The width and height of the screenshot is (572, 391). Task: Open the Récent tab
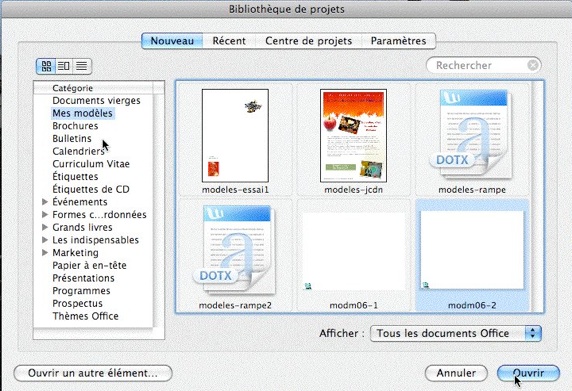tap(229, 41)
